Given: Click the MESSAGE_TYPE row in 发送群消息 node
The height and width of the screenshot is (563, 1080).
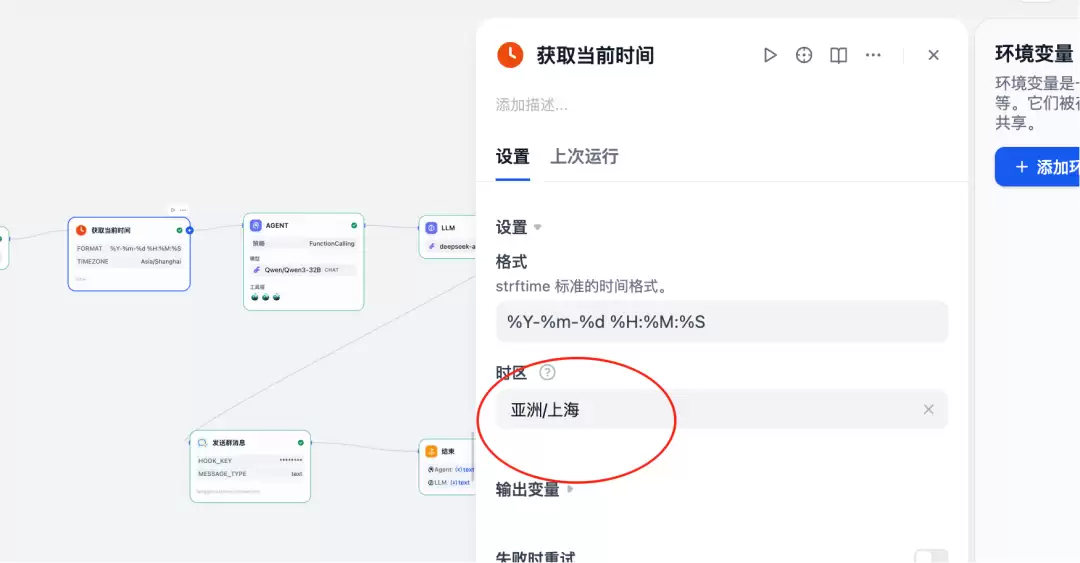Looking at the screenshot, I should tap(250, 474).
